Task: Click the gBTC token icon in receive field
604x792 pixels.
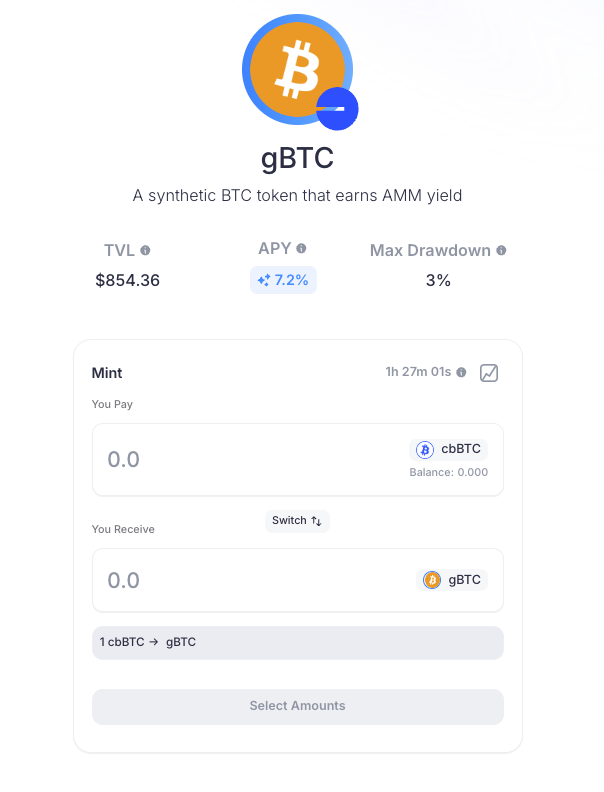Action: click(432, 580)
